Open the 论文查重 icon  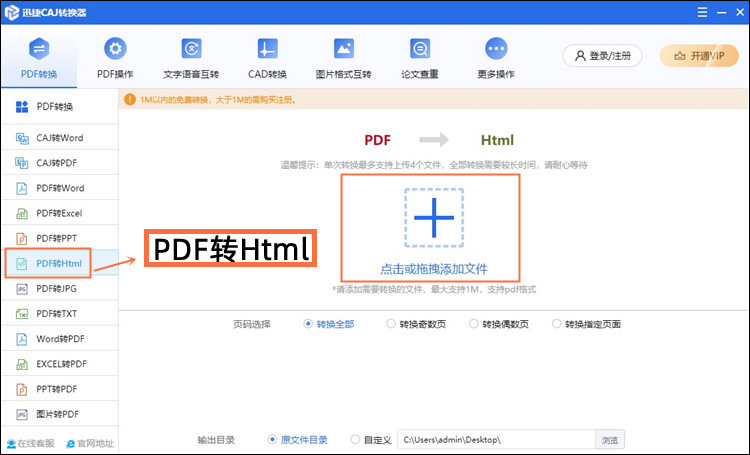[x=420, y=49]
